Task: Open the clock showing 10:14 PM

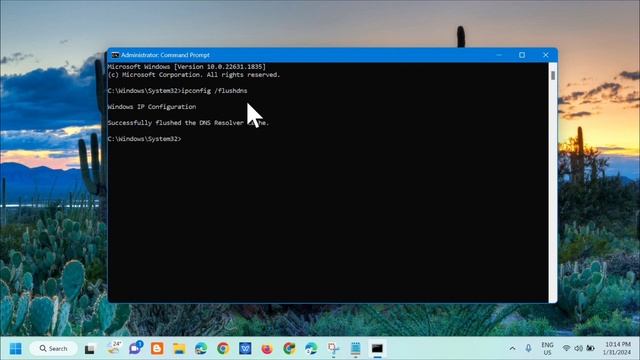Action: tap(618, 348)
